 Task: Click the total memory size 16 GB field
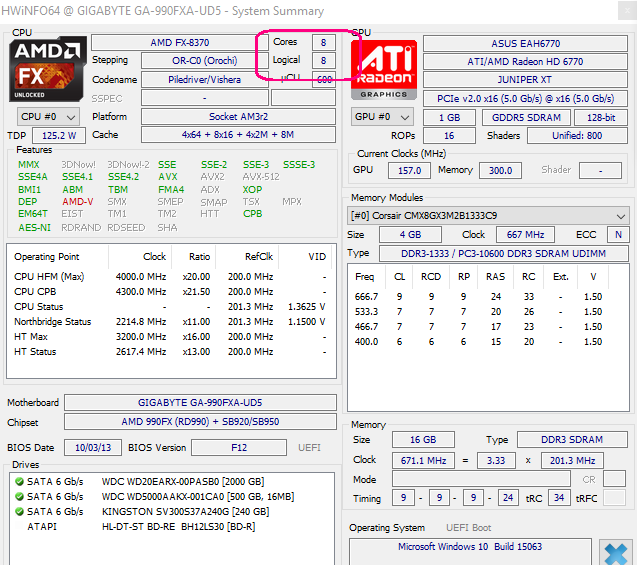[423, 440]
